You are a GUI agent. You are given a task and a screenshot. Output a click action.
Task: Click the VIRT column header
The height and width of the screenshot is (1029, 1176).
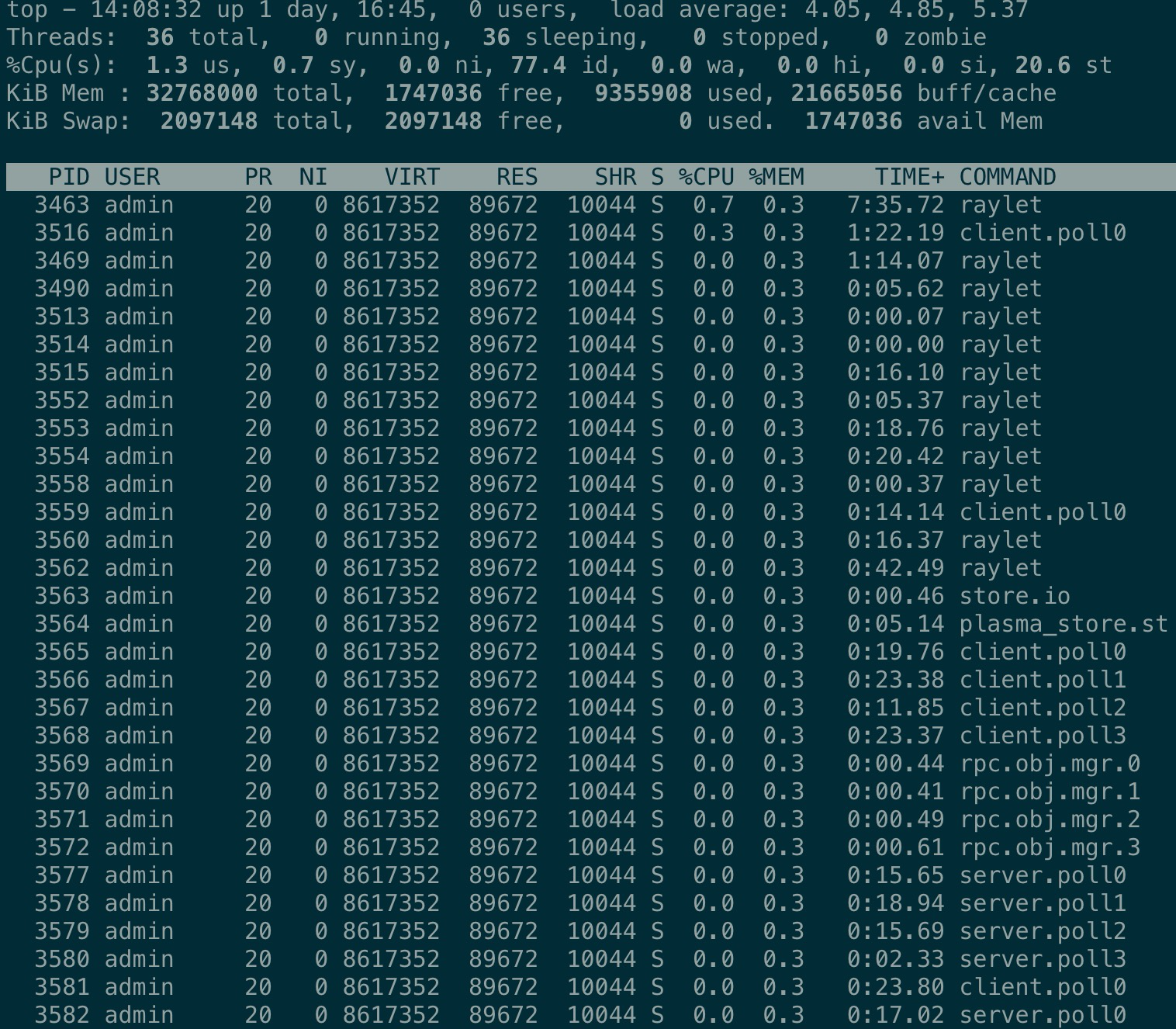coord(412,177)
